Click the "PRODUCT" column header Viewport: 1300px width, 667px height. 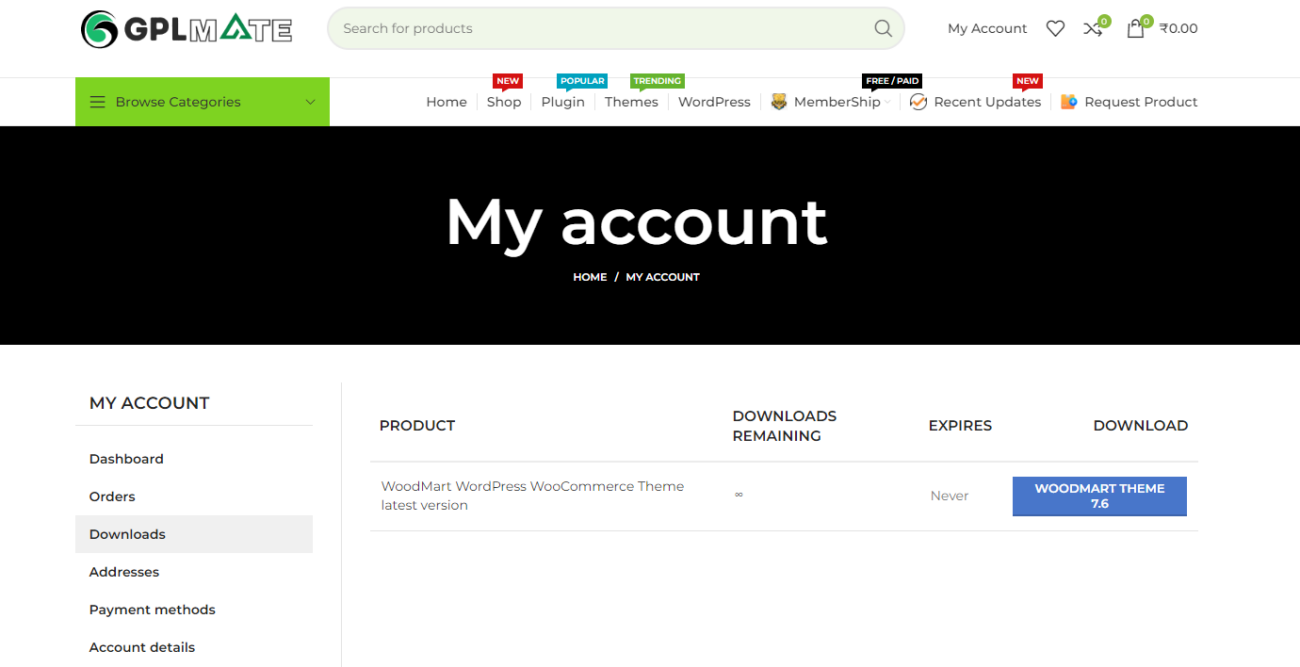417,426
